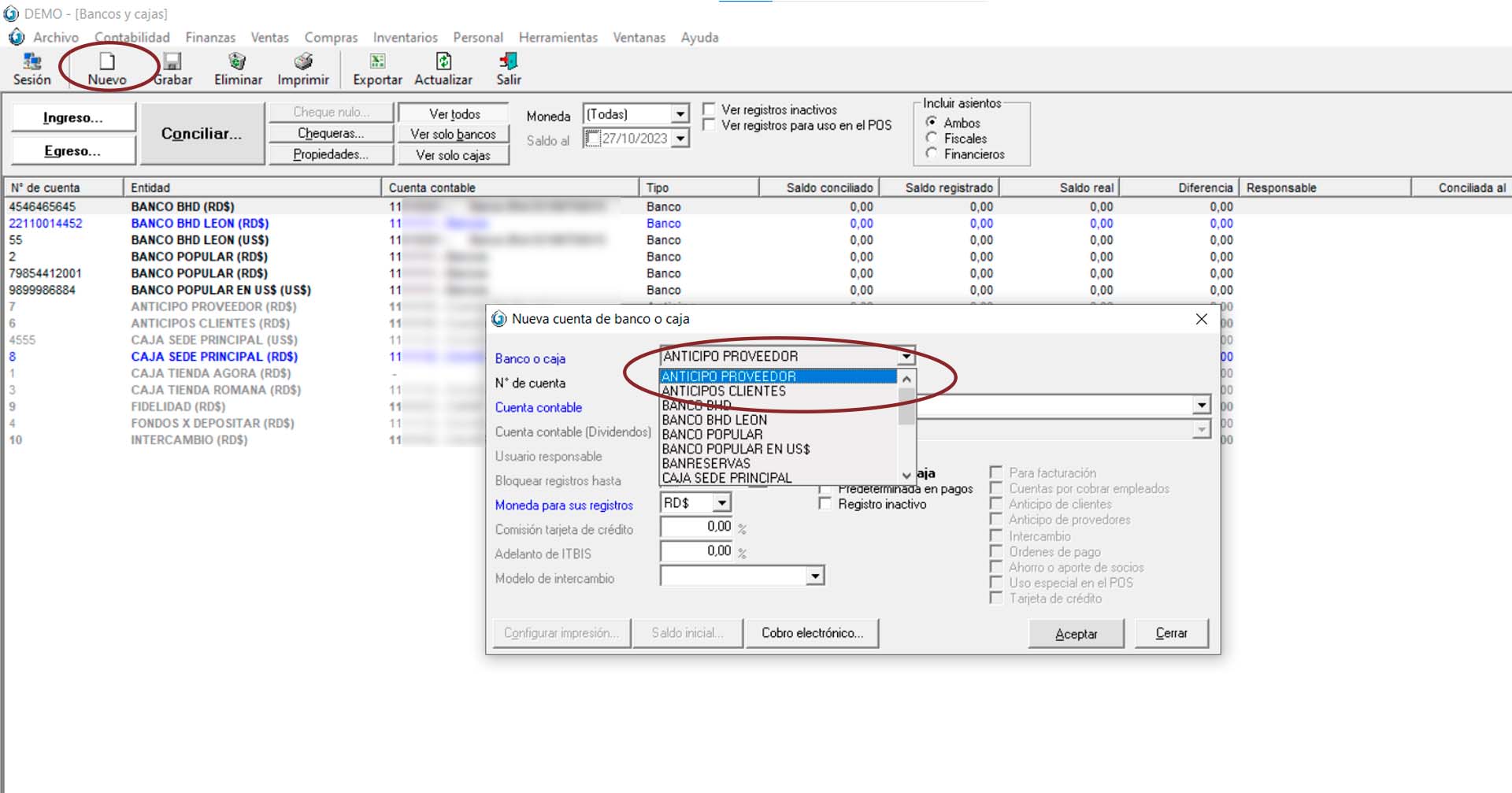
Task: Click the Egreso... button
Action: tap(73, 150)
